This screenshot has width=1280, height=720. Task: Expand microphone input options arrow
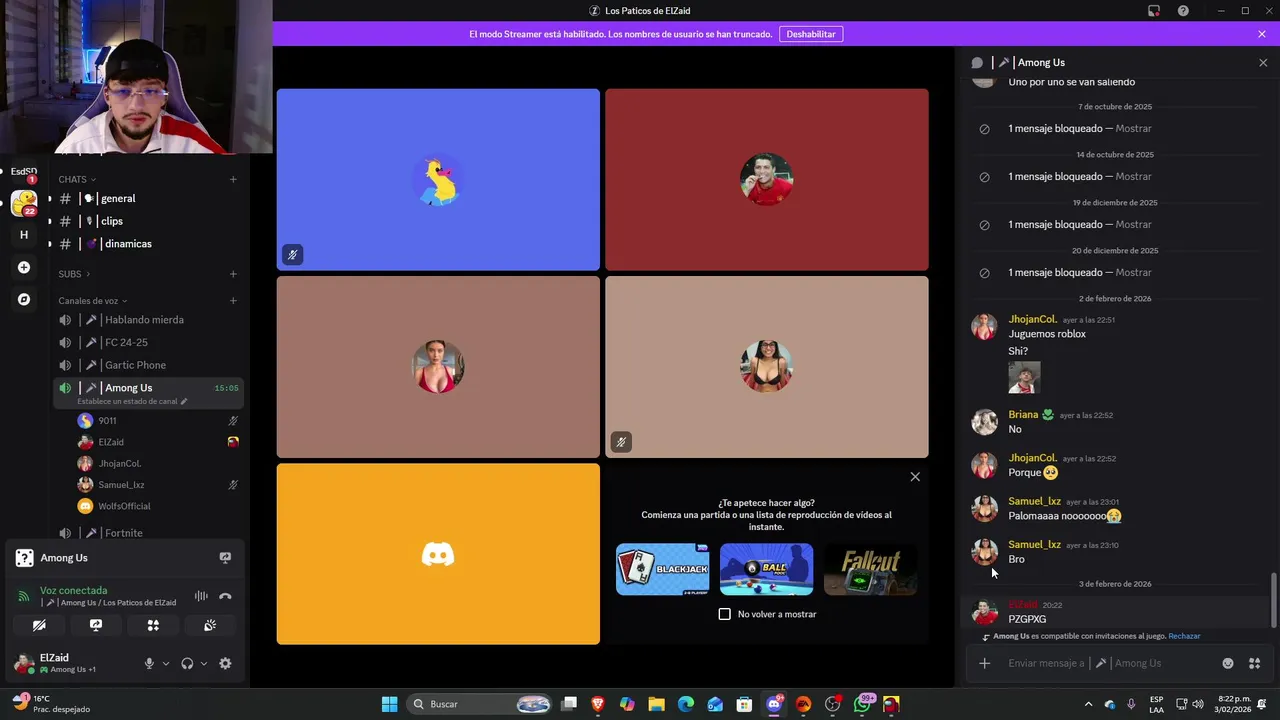click(166, 663)
